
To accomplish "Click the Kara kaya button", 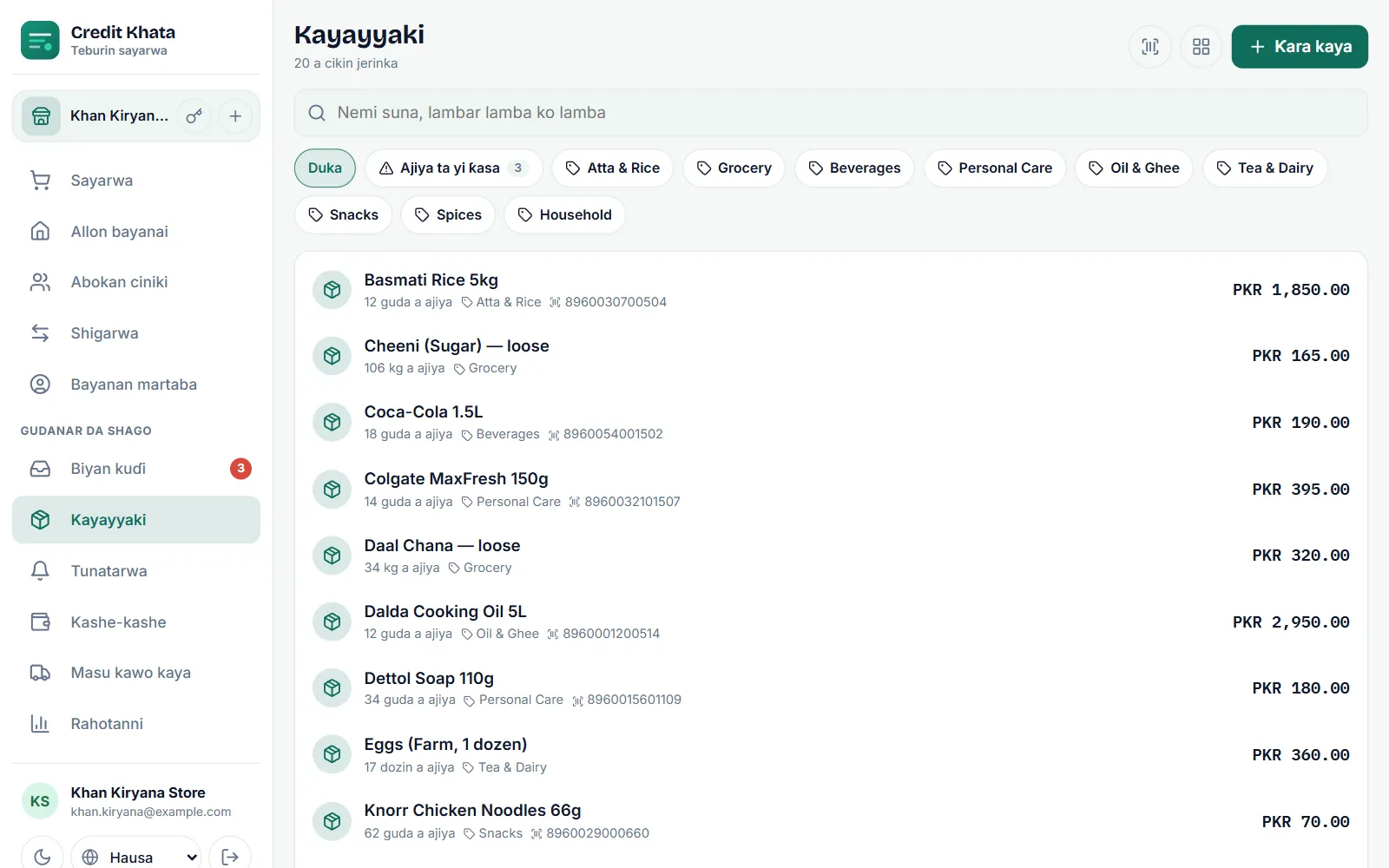I will [x=1300, y=47].
